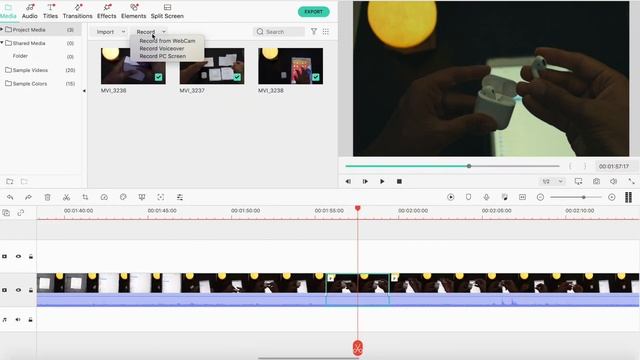Select the MVI_3238 clip thumbnail
Screen dimensions: 640x360
click(290, 66)
